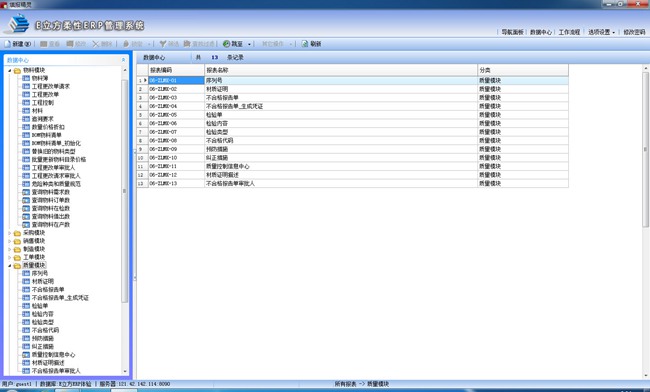Click the table icon beside 工程更改单请求
The width and height of the screenshot is (650, 392).
pyautogui.click(x=26, y=86)
